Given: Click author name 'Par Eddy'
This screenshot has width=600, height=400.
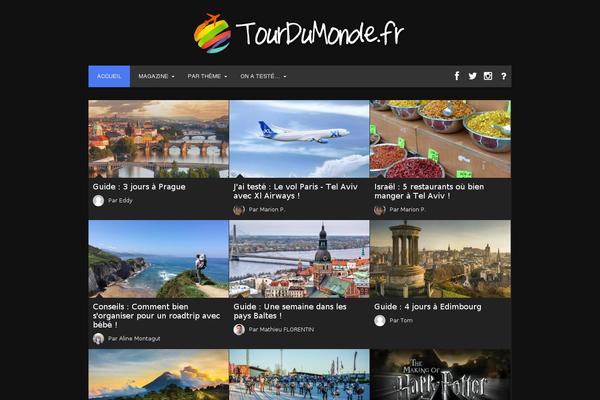Looking at the screenshot, I should (x=120, y=201).
